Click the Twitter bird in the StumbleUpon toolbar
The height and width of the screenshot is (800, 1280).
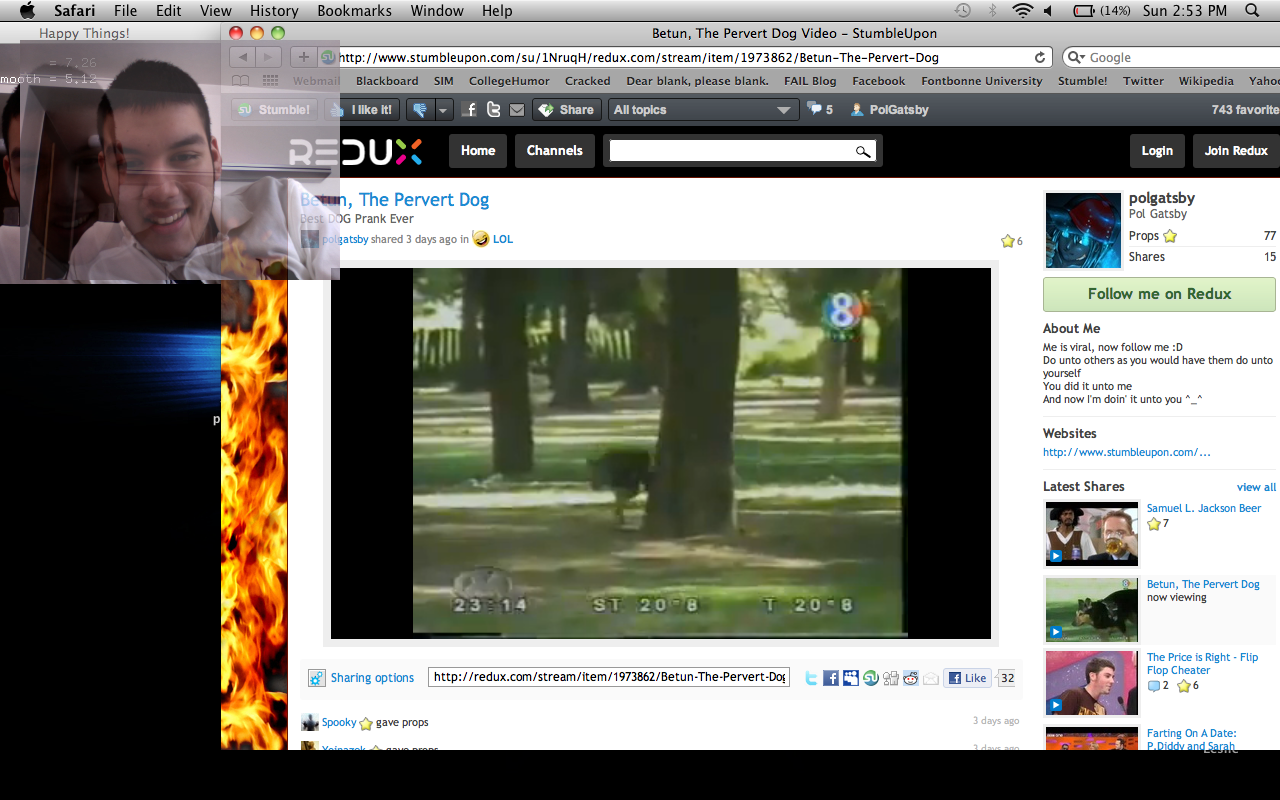pos(493,110)
